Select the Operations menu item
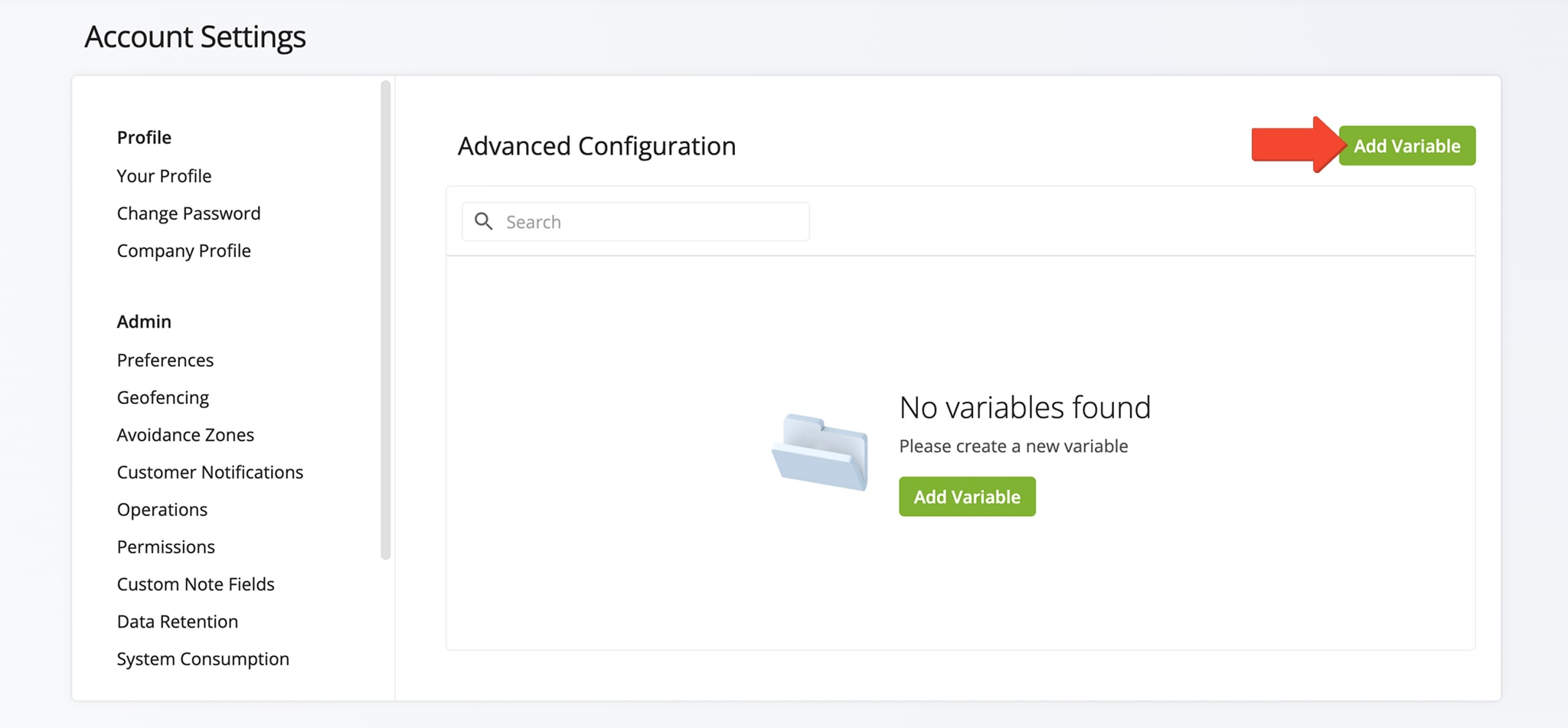The width and height of the screenshot is (1568, 728). pos(162,510)
